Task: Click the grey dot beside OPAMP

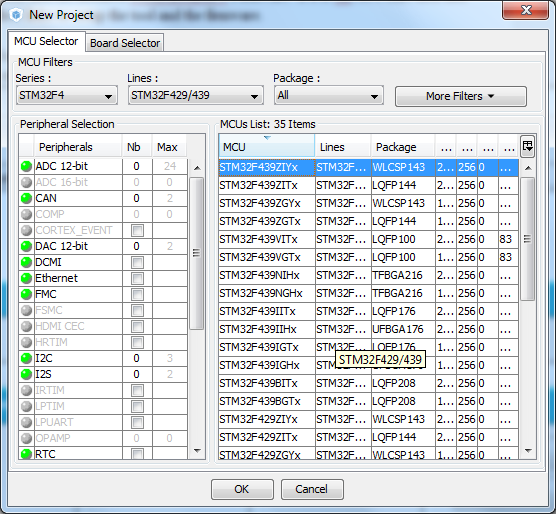Action: tap(26, 438)
